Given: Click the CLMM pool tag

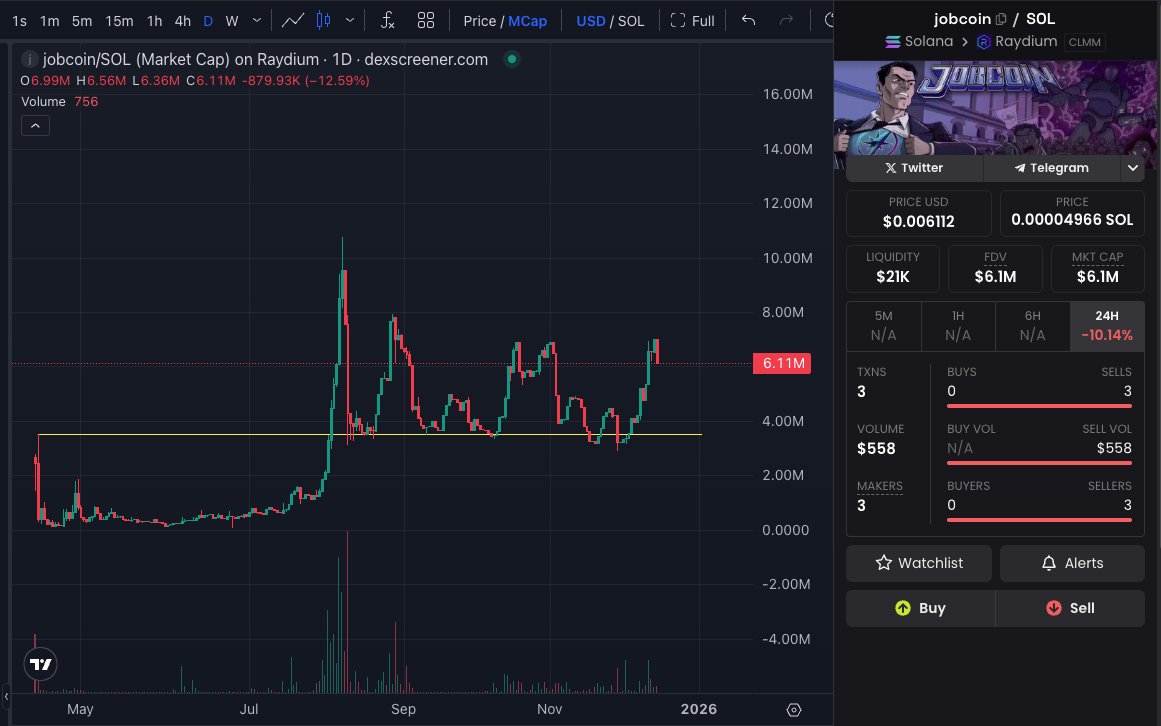Looking at the screenshot, I should (x=1084, y=42).
